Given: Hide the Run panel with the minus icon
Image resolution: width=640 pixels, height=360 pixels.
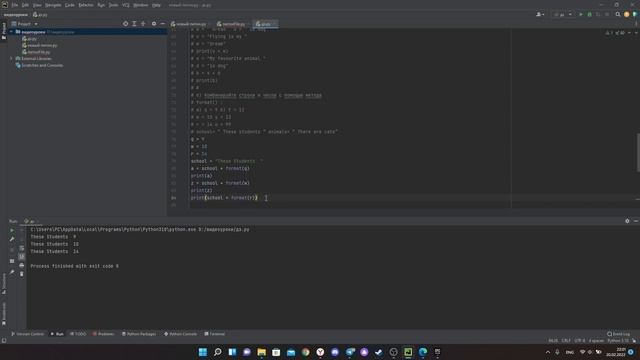Looking at the screenshot, I should [x=636, y=221].
